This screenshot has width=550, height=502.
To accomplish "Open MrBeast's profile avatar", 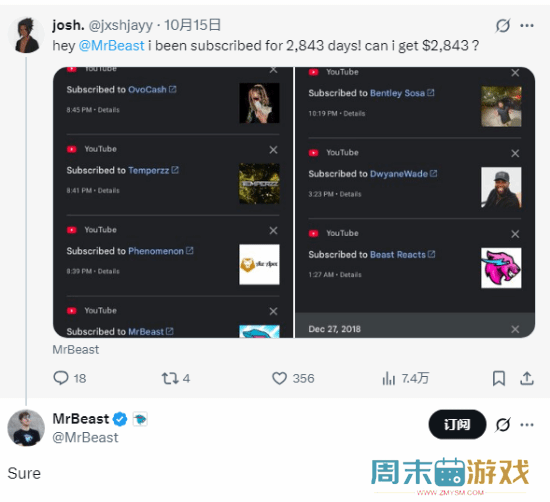I will [26, 428].
